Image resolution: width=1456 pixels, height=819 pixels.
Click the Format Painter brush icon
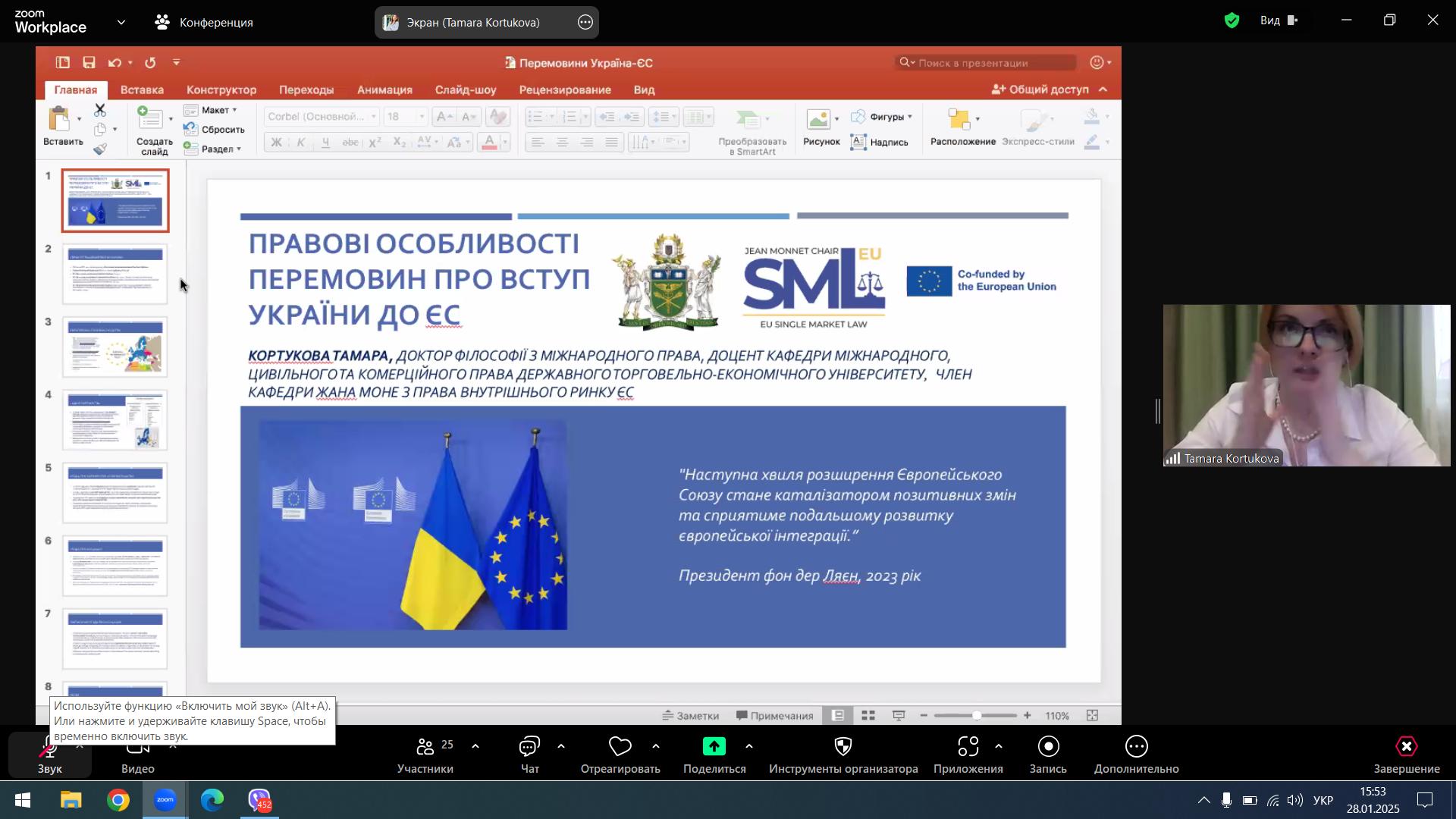click(100, 149)
